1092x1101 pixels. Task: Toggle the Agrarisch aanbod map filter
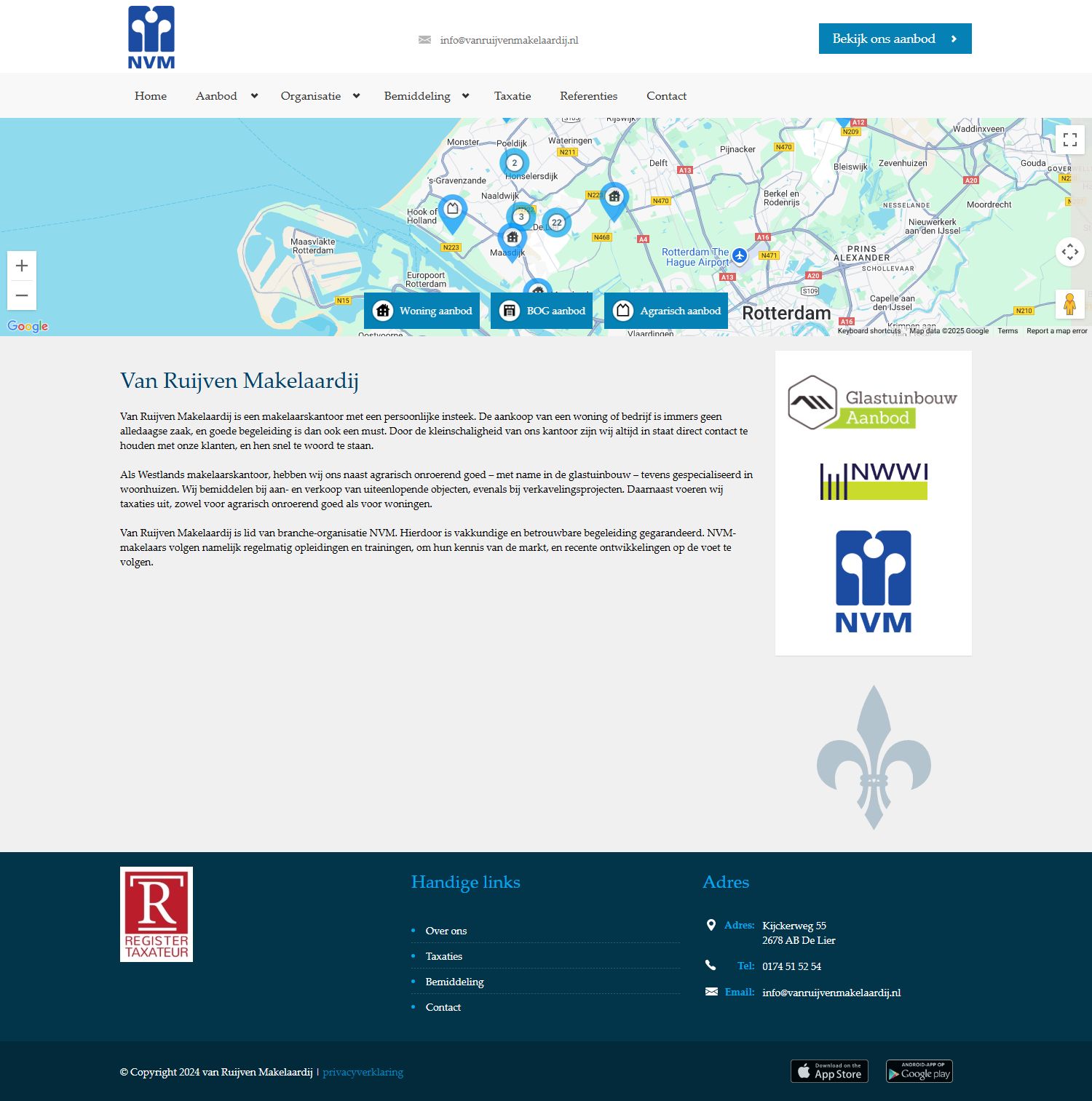tap(665, 310)
